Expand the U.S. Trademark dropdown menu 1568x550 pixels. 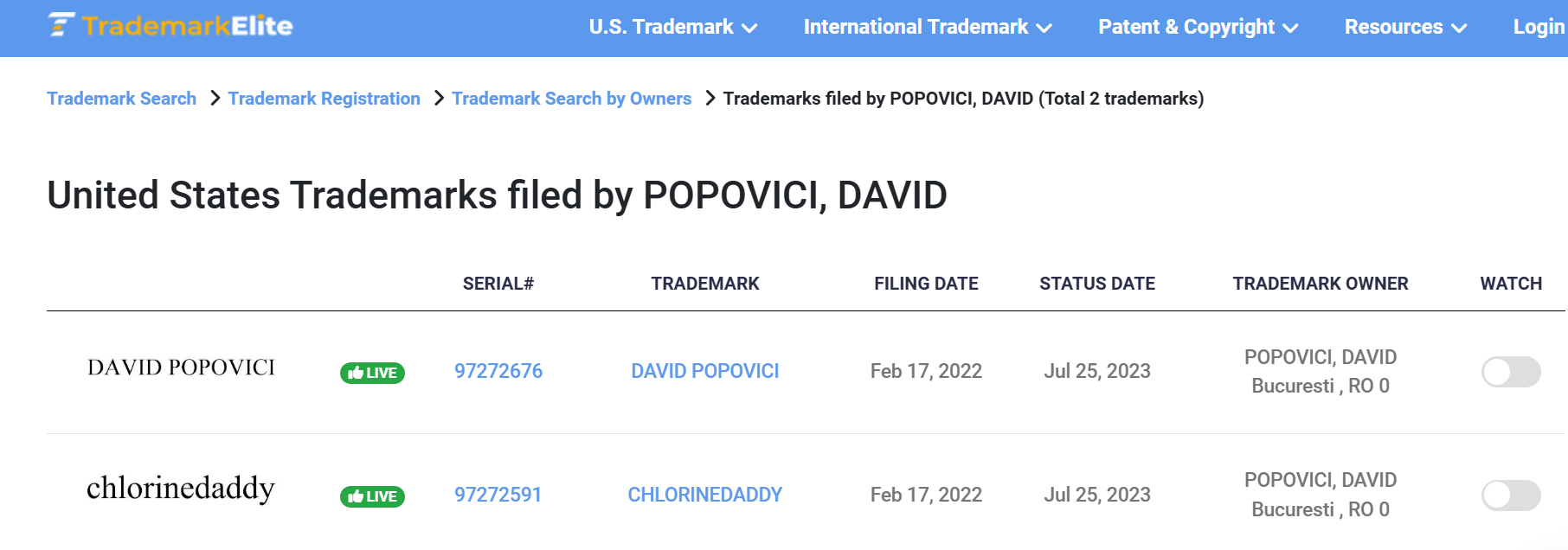pos(673,27)
